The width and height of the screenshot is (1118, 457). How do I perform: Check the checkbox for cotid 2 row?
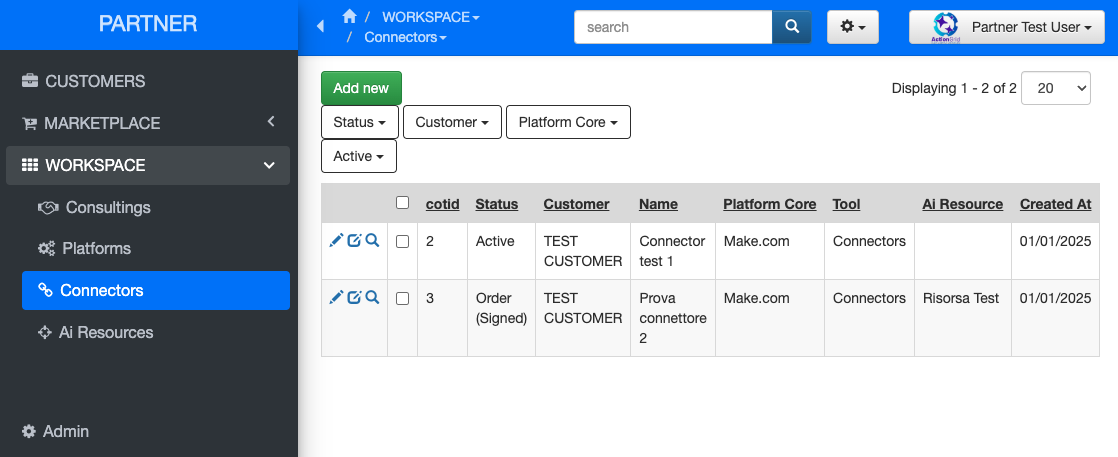click(402, 242)
